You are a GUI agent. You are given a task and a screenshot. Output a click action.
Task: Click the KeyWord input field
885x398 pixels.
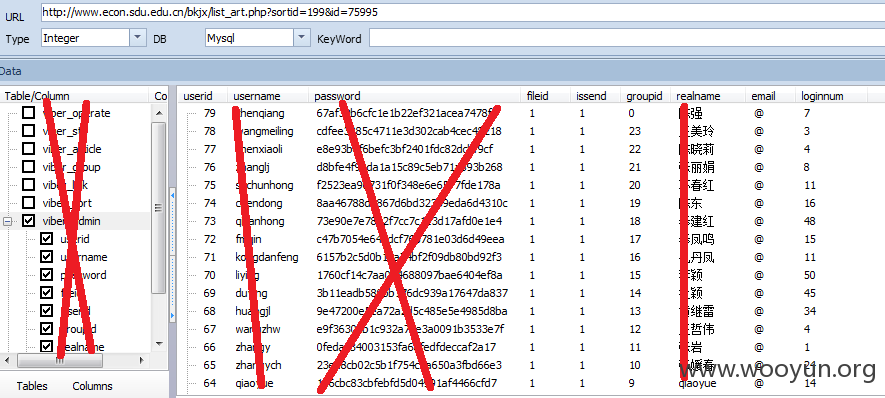[x=627, y=38]
